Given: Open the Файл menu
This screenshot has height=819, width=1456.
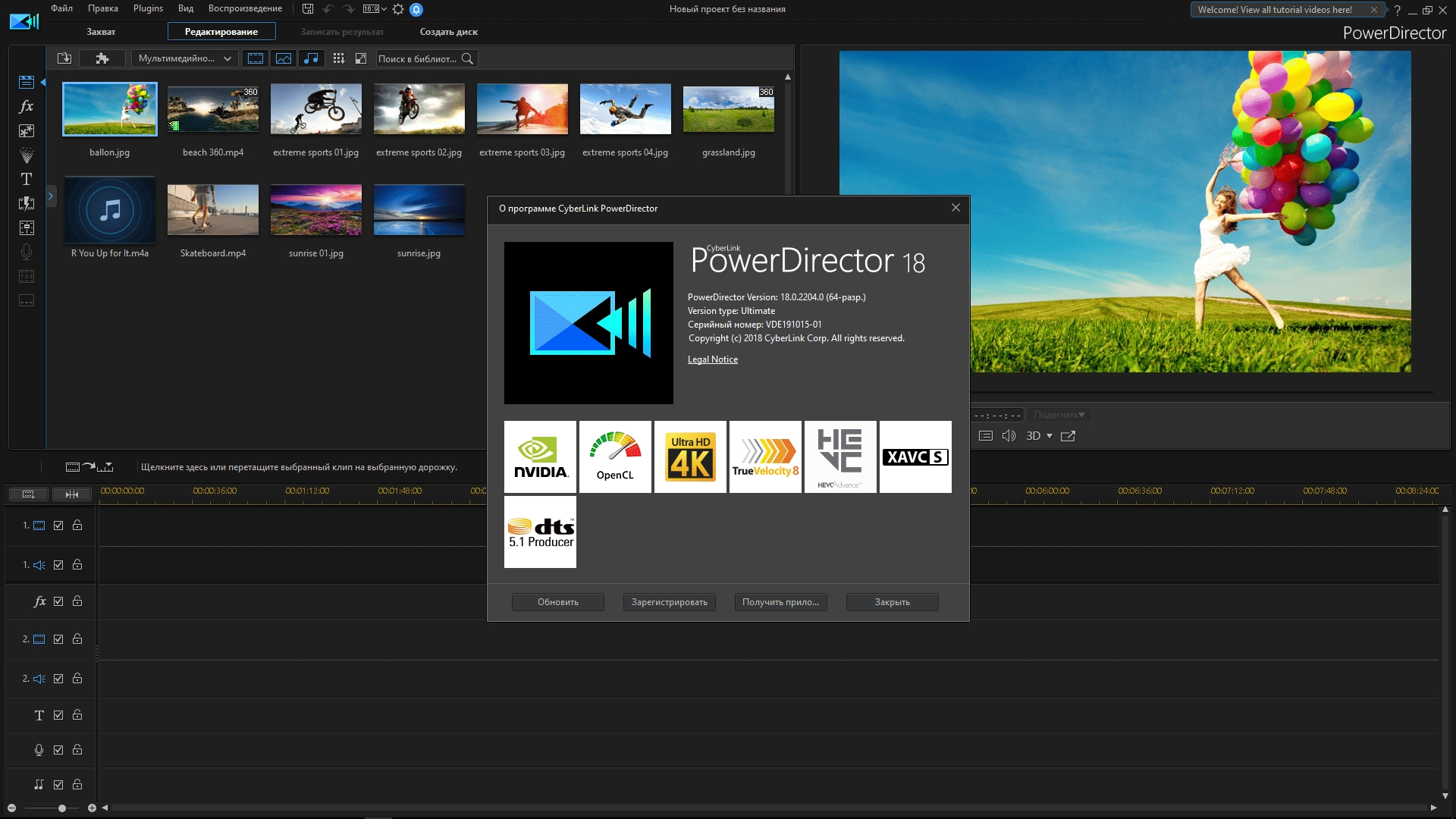Looking at the screenshot, I should [x=62, y=8].
